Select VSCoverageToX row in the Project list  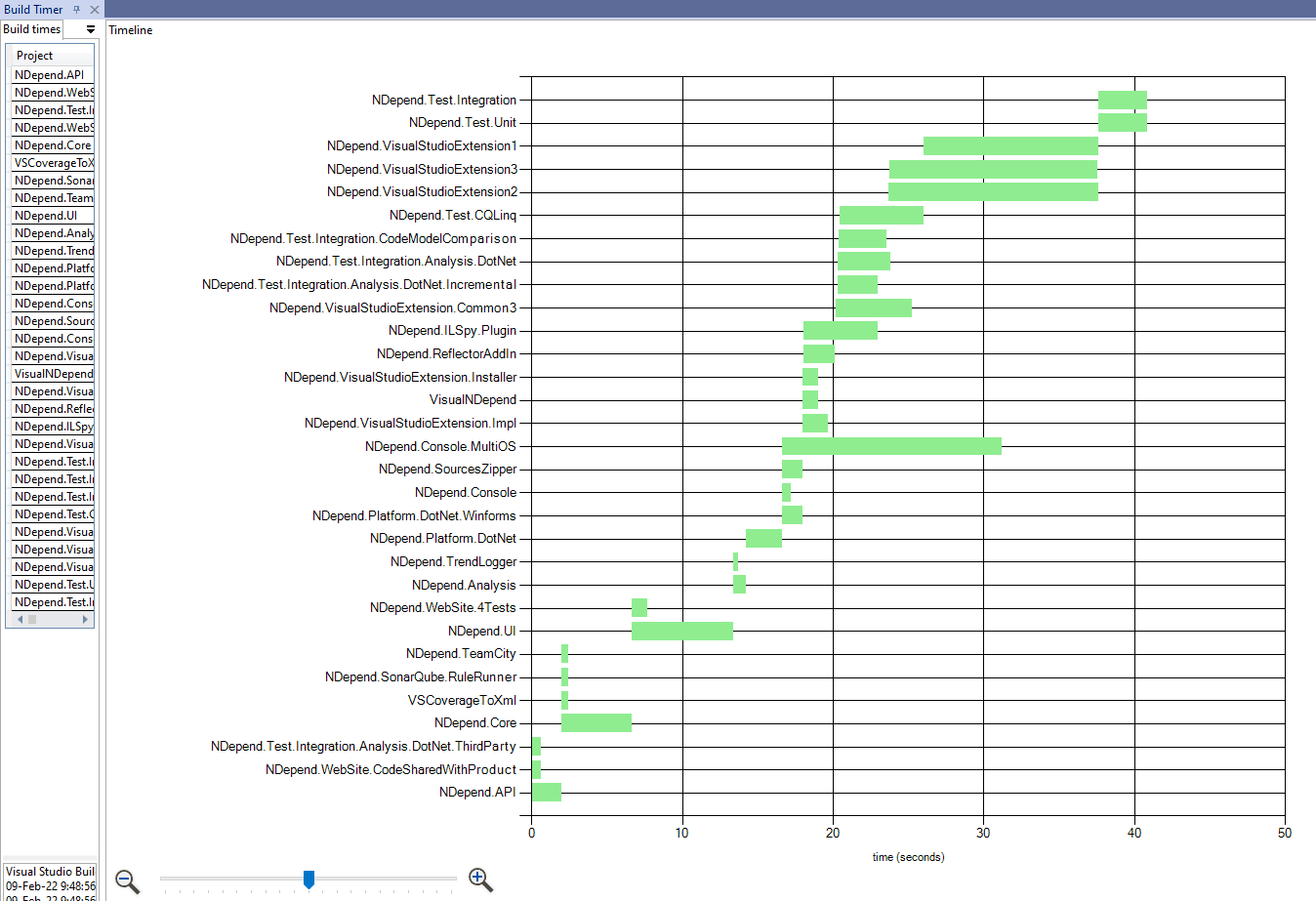pyautogui.click(x=53, y=163)
